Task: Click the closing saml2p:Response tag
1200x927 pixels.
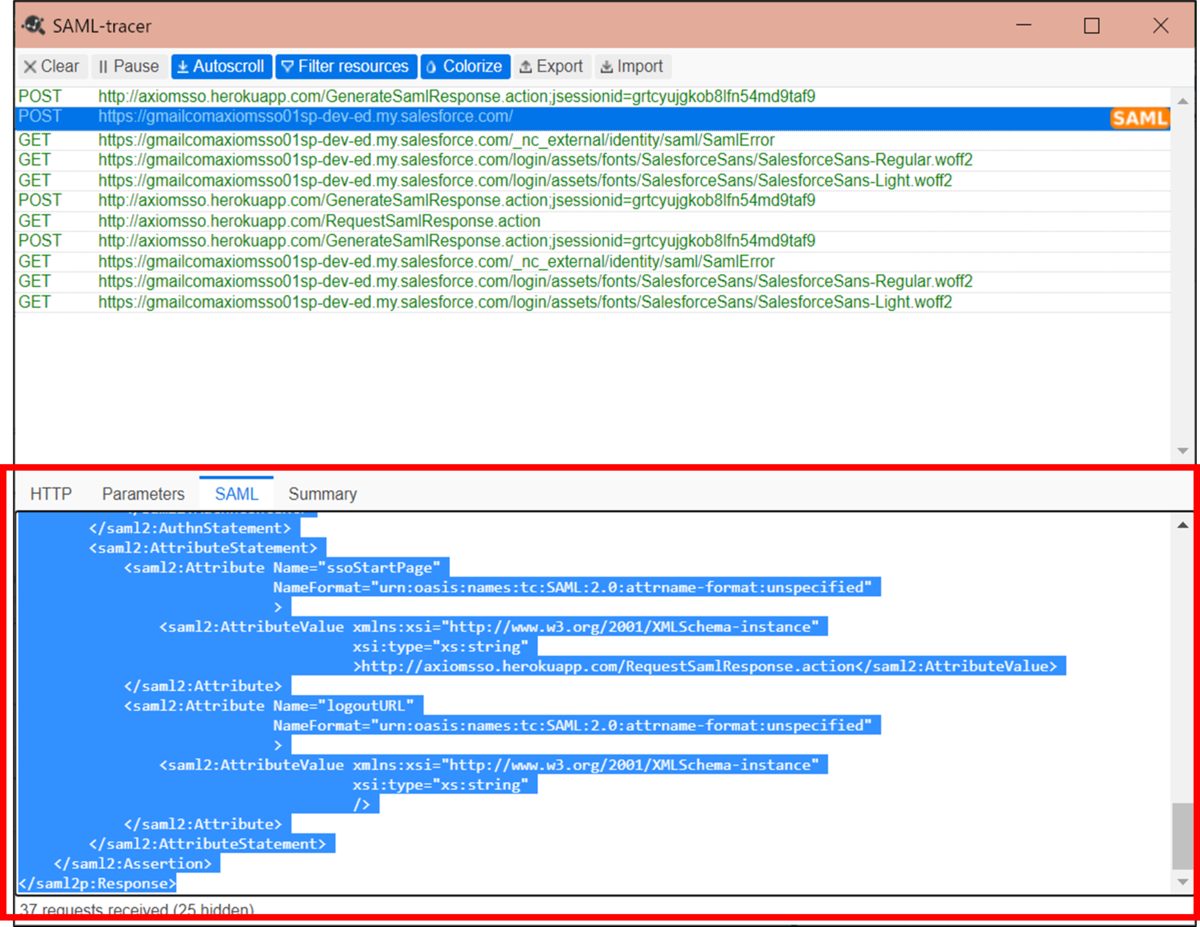Action: pos(97,883)
